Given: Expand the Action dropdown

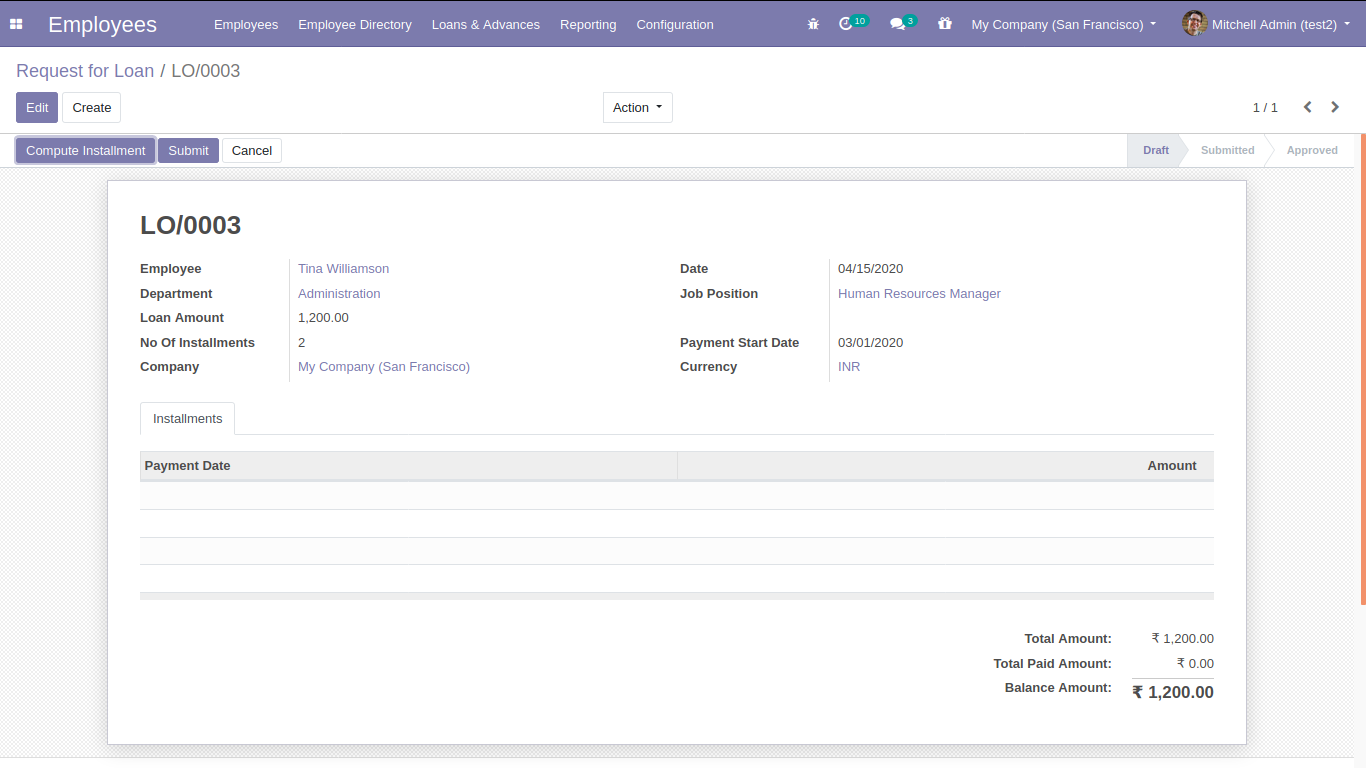Looking at the screenshot, I should coord(637,108).
